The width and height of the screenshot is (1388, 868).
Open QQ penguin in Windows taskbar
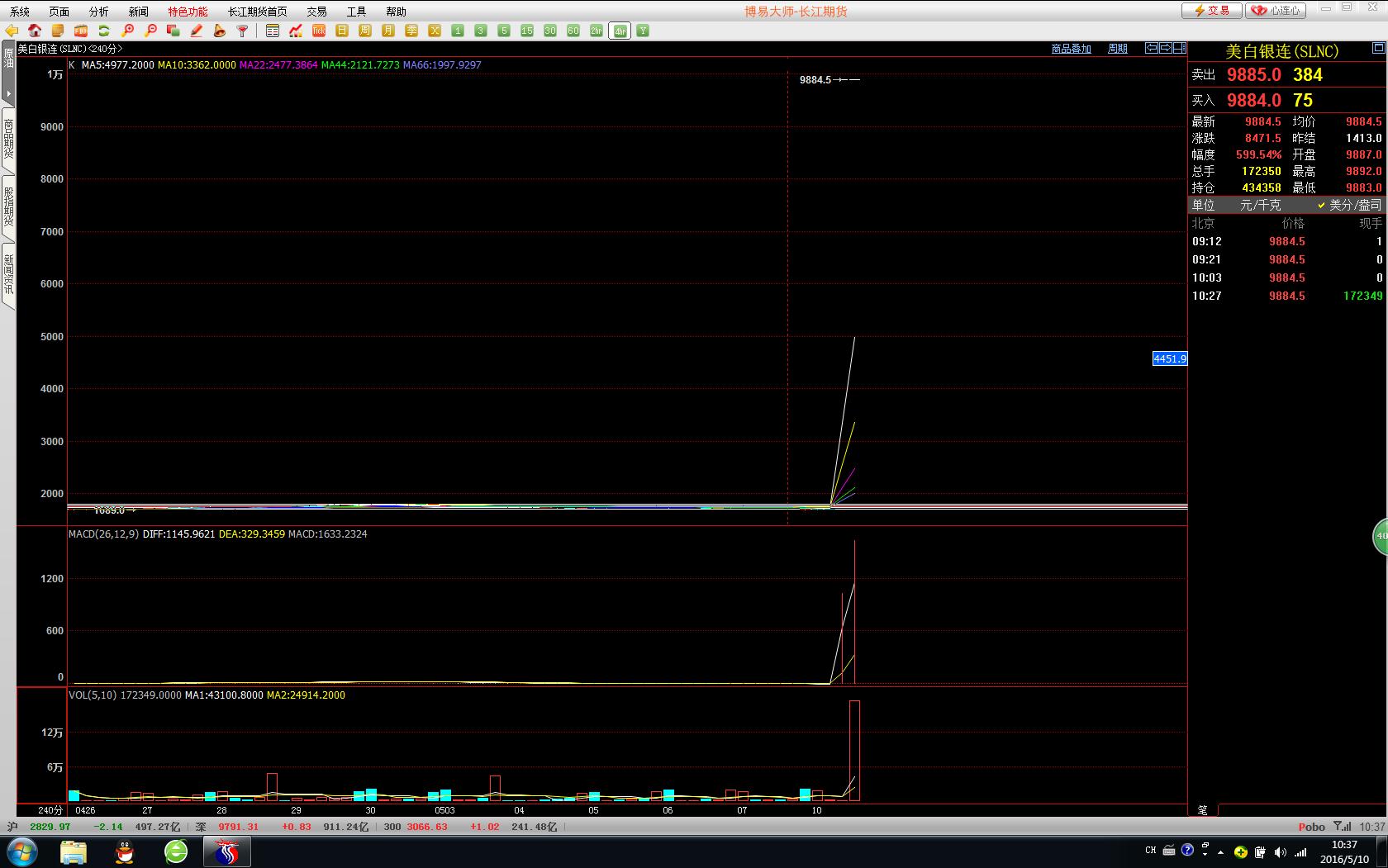pyautogui.click(x=125, y=851)
